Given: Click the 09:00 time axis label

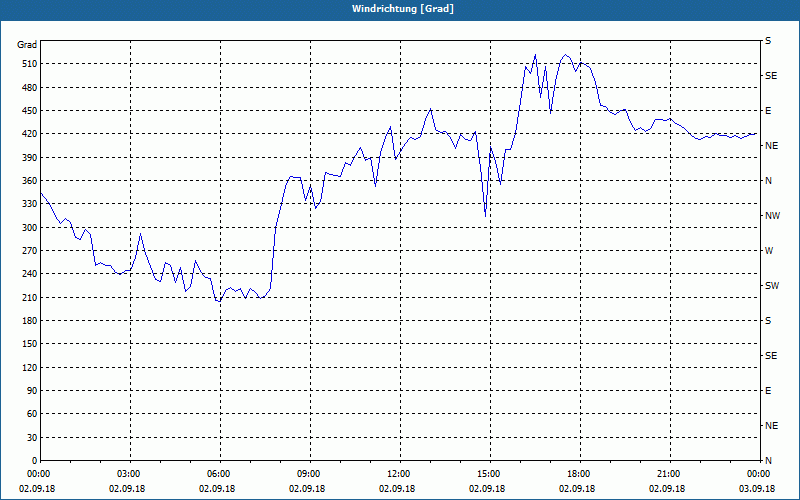Looking at the screenshot, I should 310,473.
